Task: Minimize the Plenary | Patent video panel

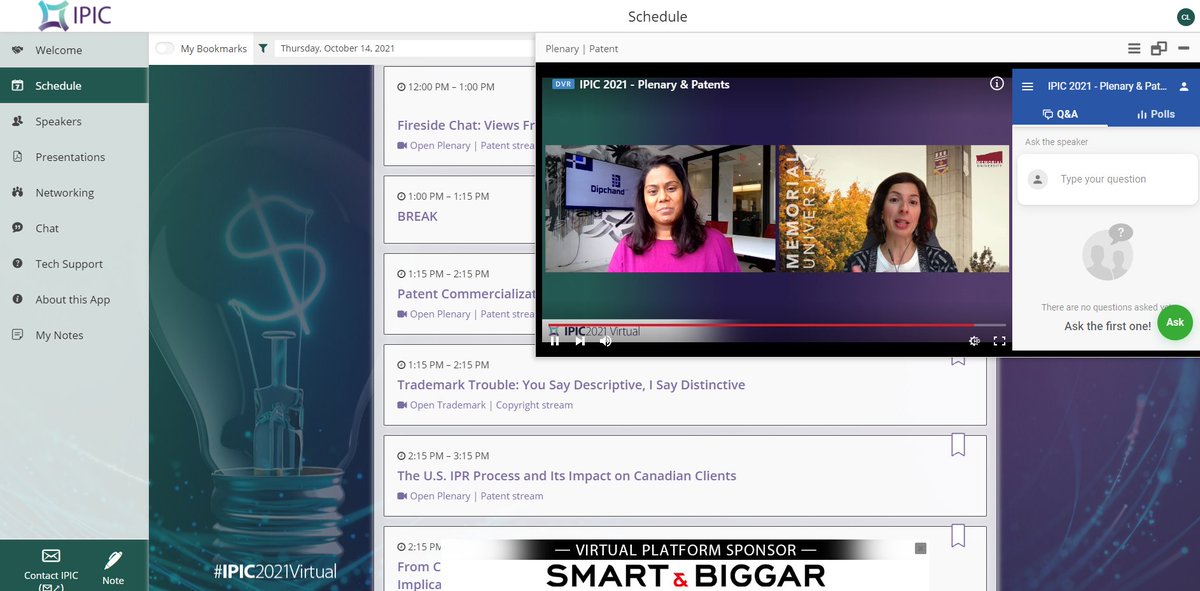Action: click(1184, 48)
